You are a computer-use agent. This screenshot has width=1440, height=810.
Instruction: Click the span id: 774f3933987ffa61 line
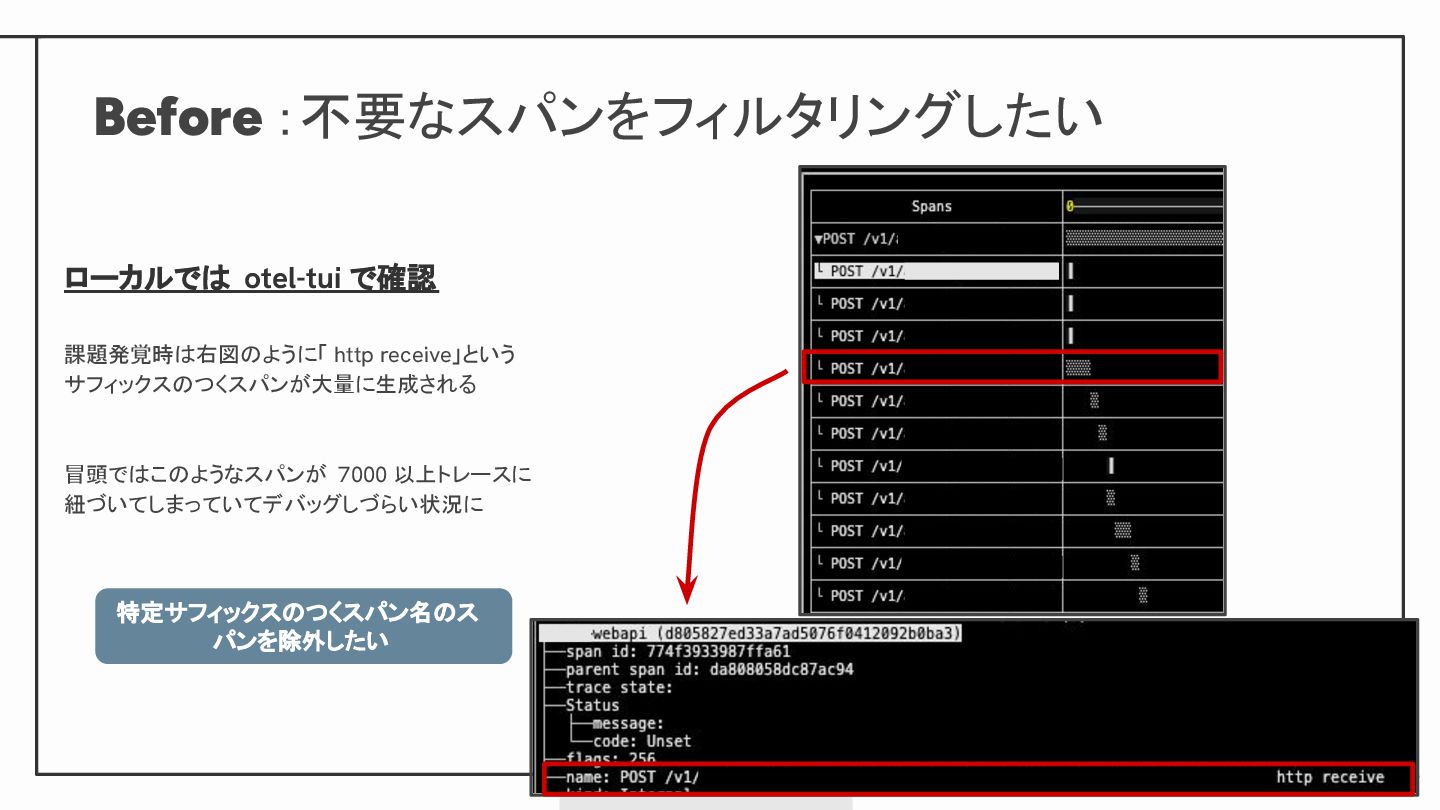pos(677,652)
